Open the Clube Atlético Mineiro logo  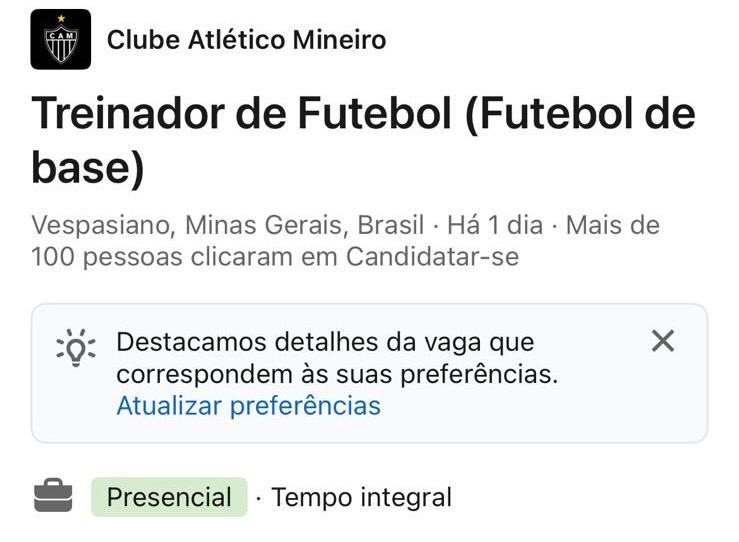(x=61, y=40)
